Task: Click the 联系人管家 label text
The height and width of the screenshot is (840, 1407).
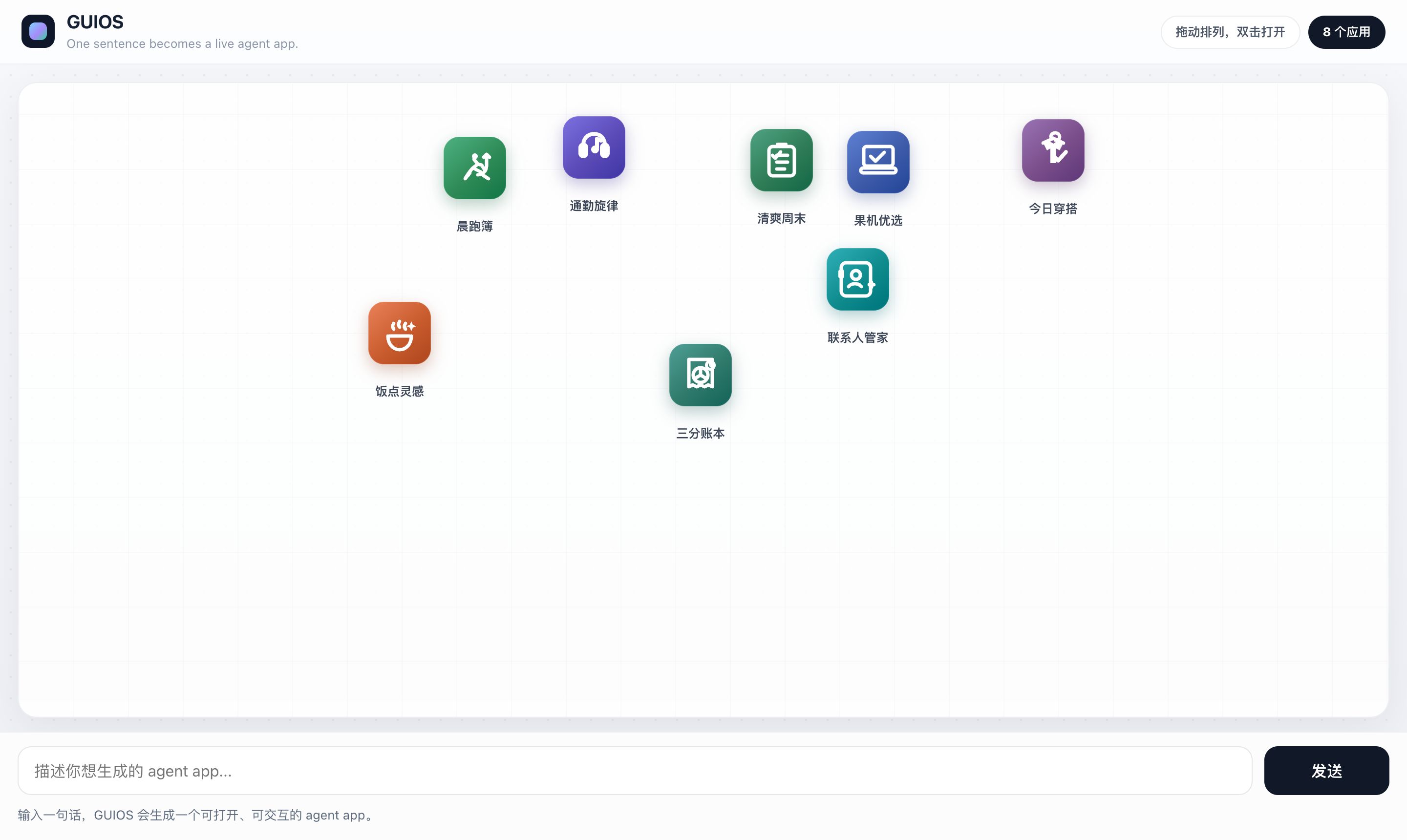Action: [858, 338]
